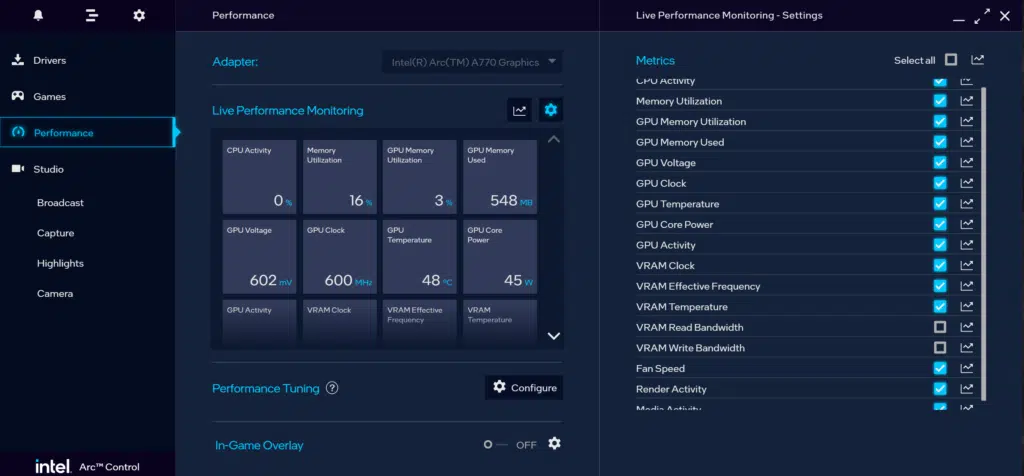Uncheck GPU Activity metric

(940, 245)
